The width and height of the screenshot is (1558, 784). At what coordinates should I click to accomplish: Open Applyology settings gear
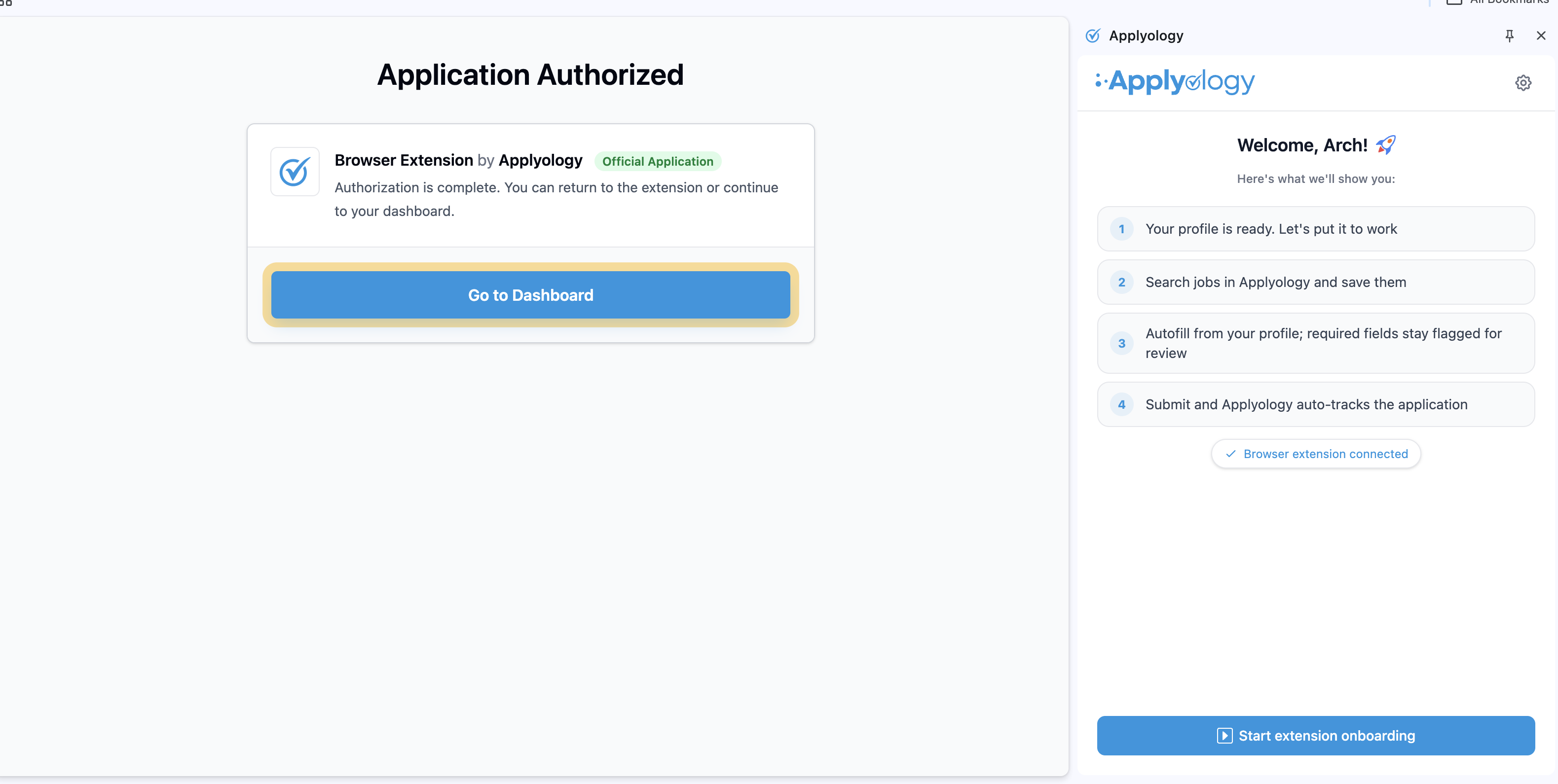pyautogui.click(x=1523, y=83)
